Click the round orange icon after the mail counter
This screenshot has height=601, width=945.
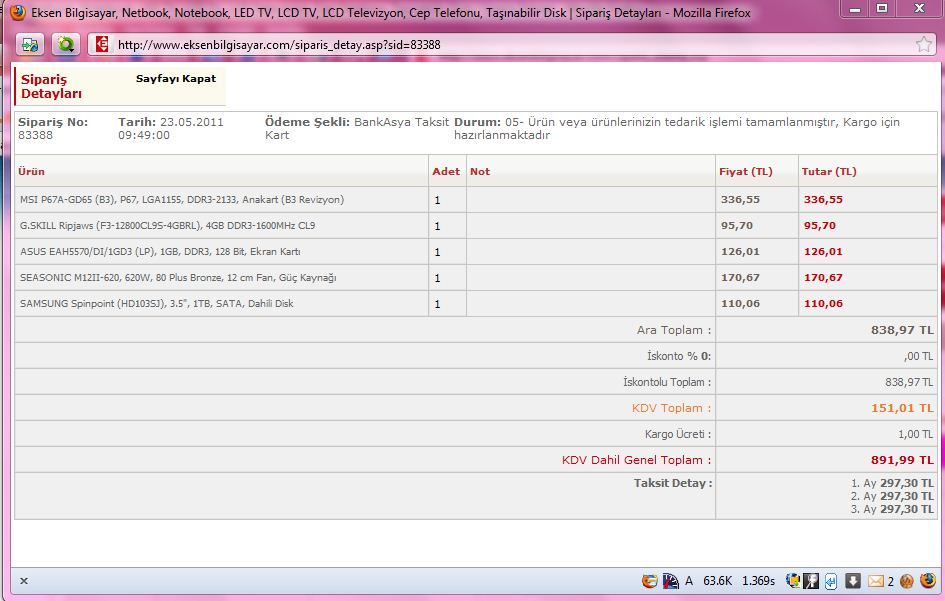906,581
